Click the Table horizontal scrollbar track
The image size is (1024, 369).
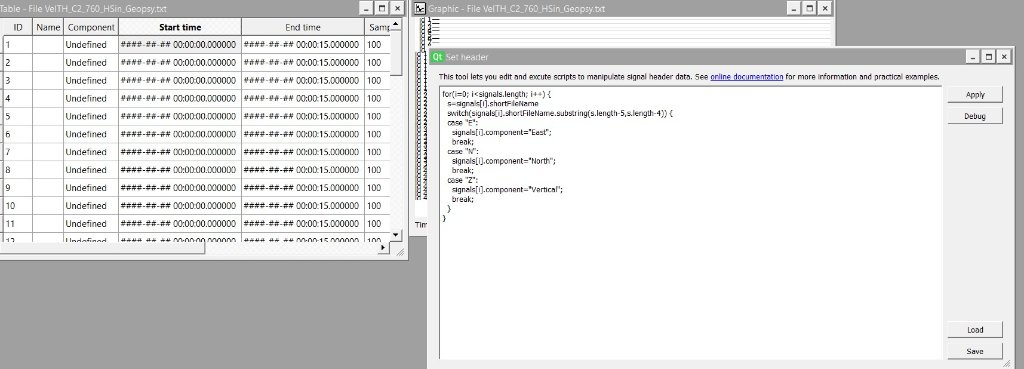(x=291, y=248)
